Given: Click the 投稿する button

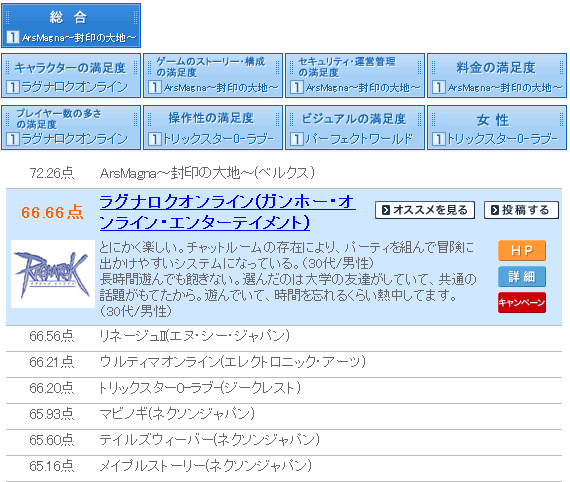Looking at the screenshot, I should tap(521, 210).
